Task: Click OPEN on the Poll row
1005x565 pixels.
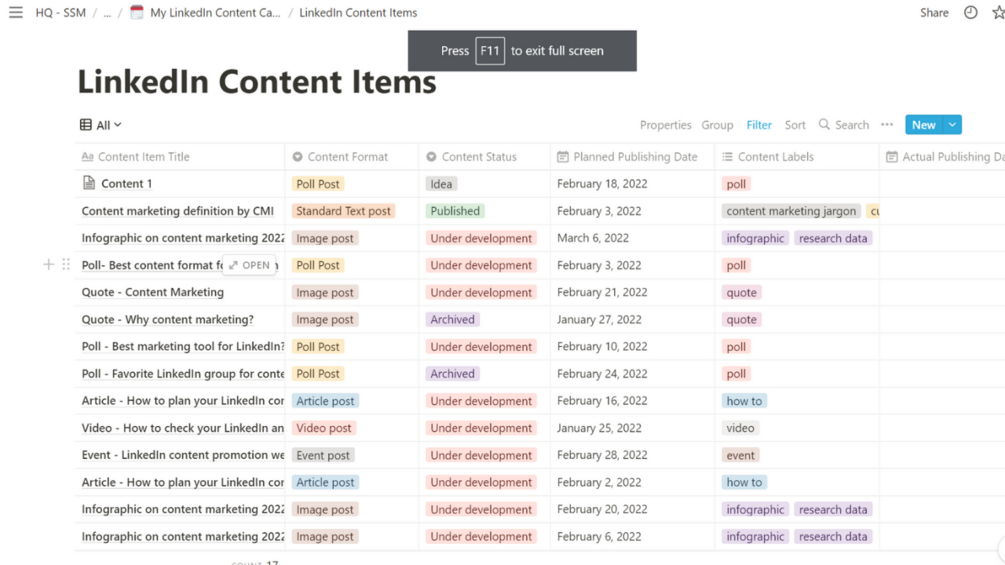Action: [x=250, y=265]
